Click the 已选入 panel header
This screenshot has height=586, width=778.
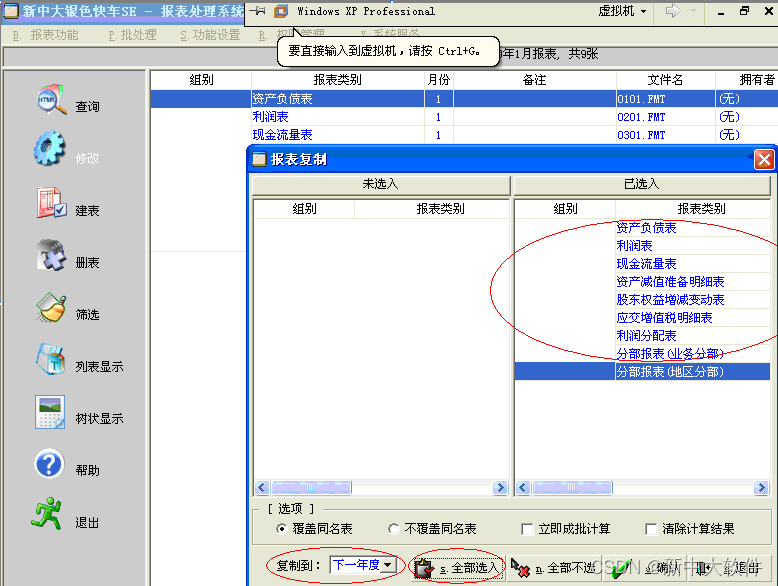click(642, 185)
